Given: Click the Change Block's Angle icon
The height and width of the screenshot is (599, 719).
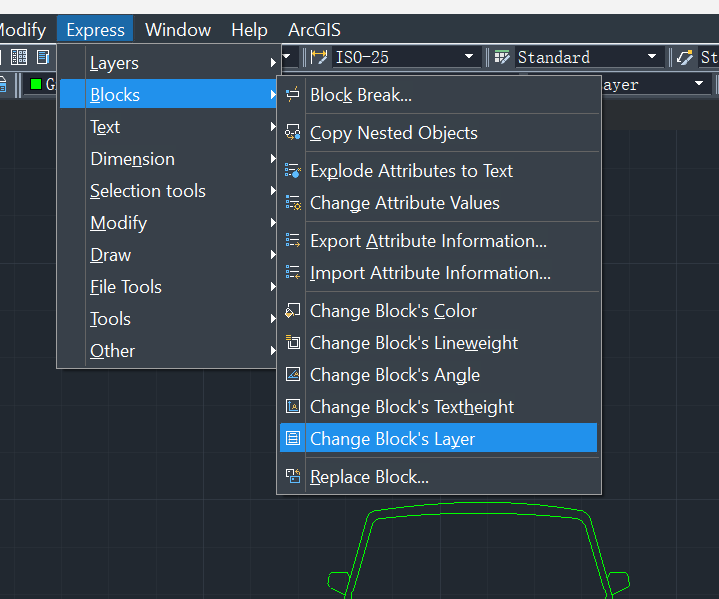Looking at the screenshot, I should [293, 375].
